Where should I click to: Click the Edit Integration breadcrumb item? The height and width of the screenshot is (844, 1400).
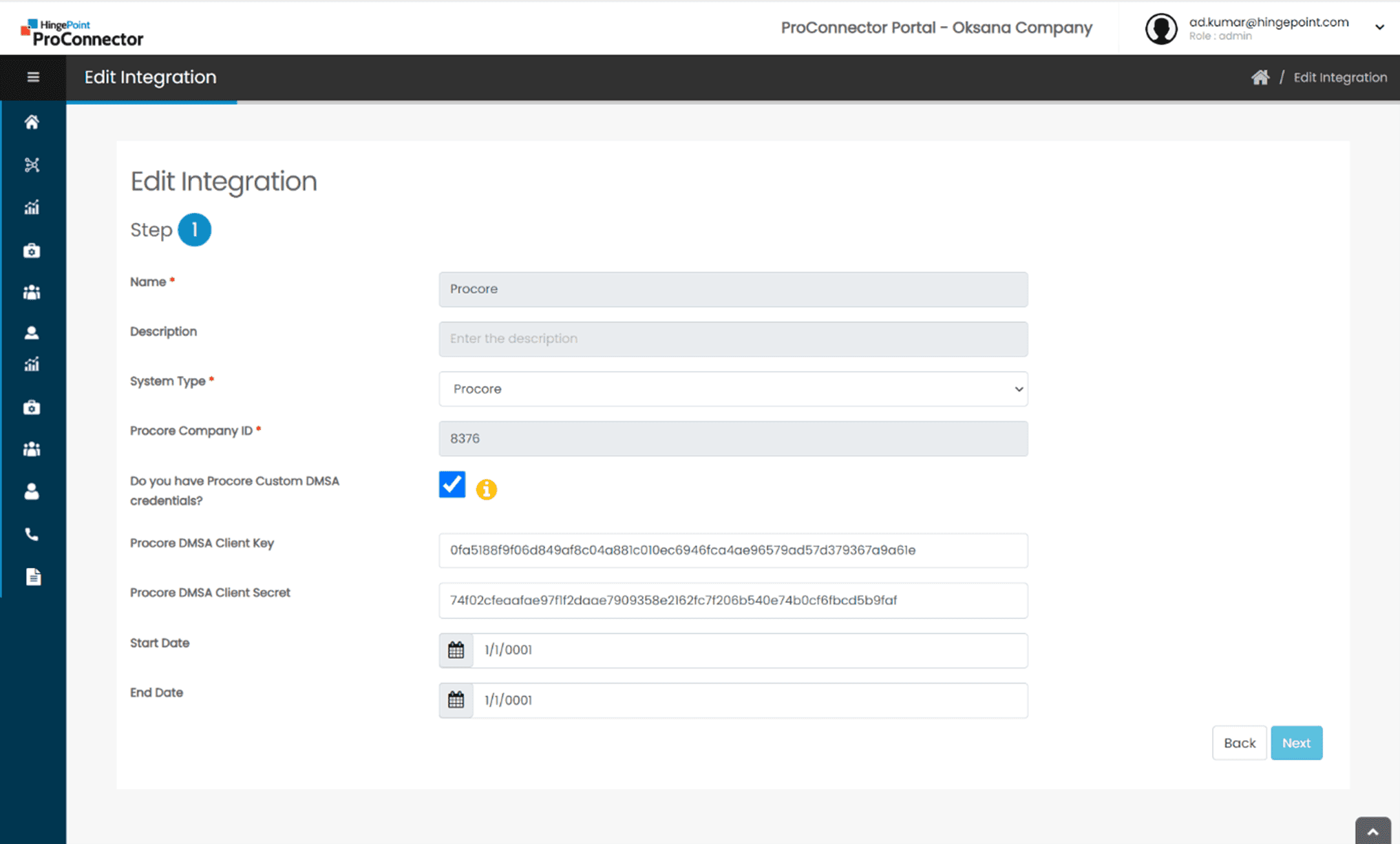click(1339, 77)
